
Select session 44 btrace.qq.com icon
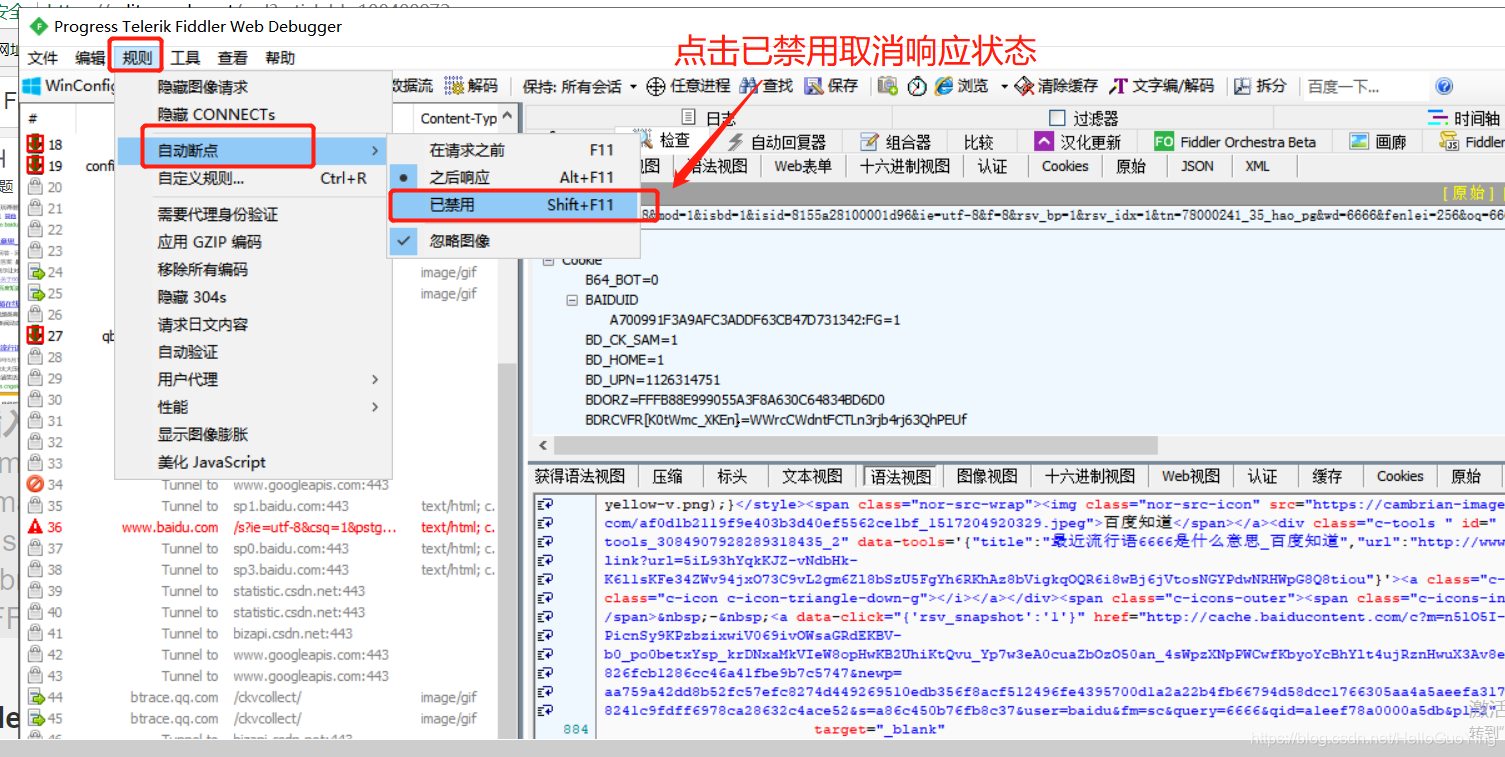(35, 697)
